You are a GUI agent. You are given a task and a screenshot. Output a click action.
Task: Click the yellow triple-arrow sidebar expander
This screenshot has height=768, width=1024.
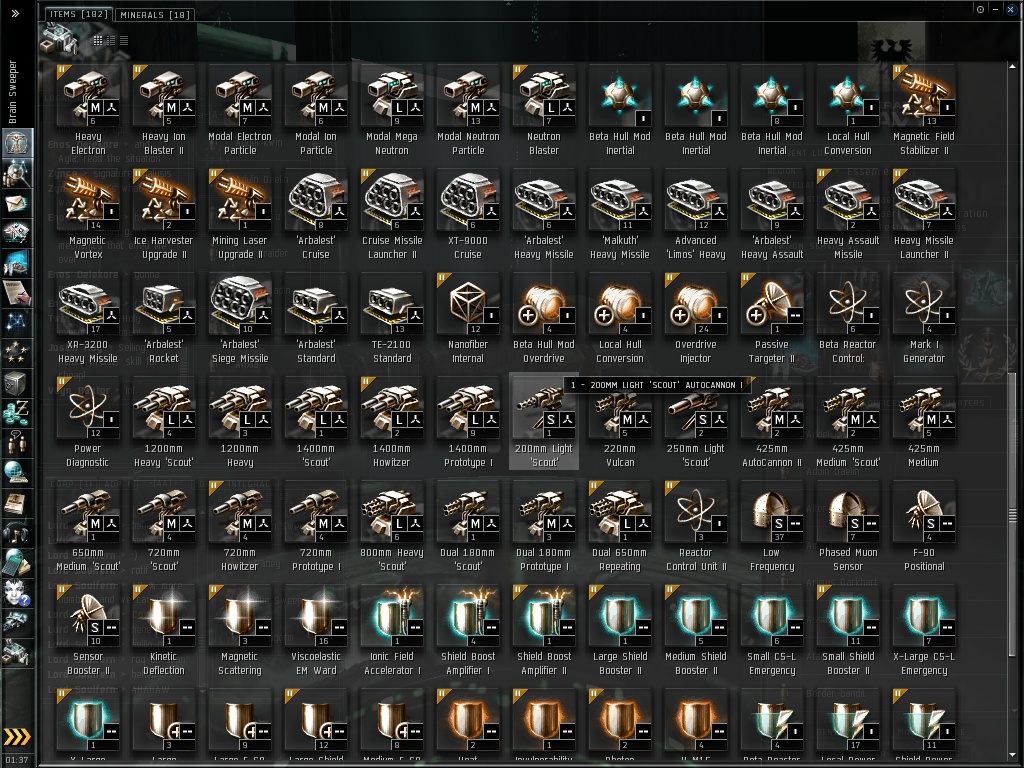click(x=17, y=737)
